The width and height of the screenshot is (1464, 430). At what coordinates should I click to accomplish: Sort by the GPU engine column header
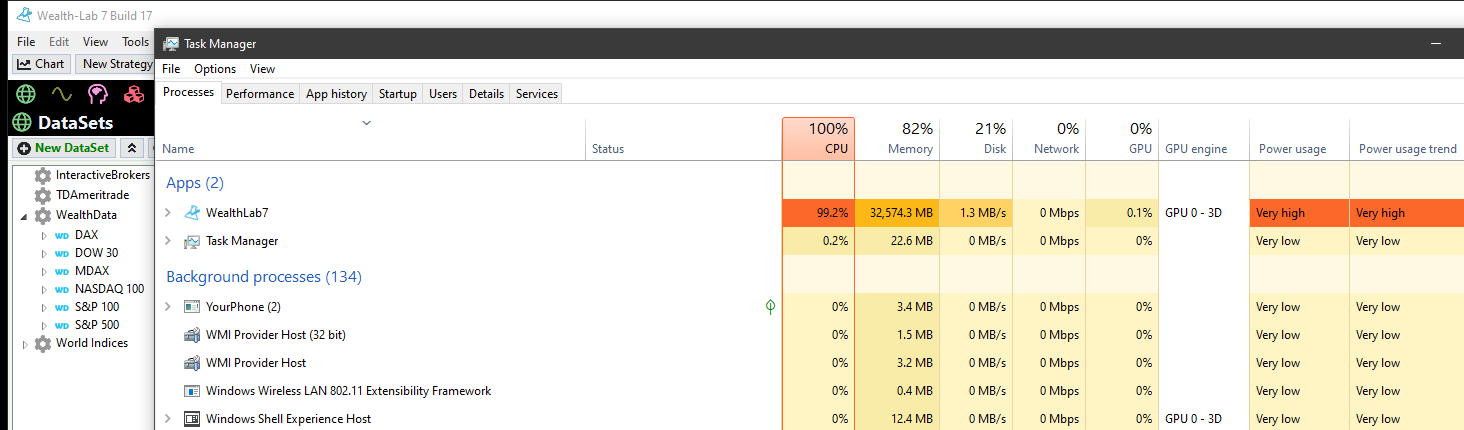tap(1204, 139)
